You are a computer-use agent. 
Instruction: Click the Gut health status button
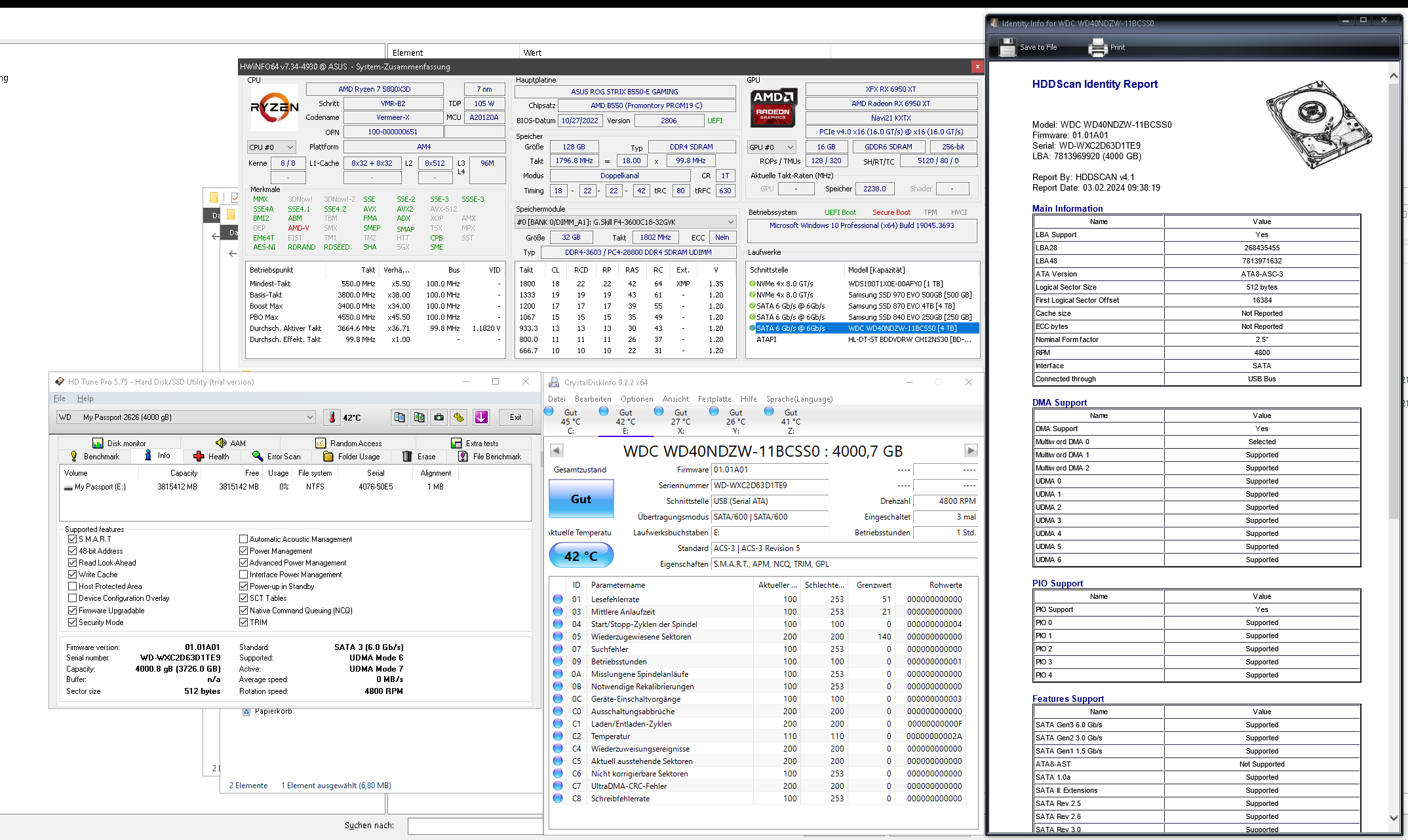tap(581, 499)
